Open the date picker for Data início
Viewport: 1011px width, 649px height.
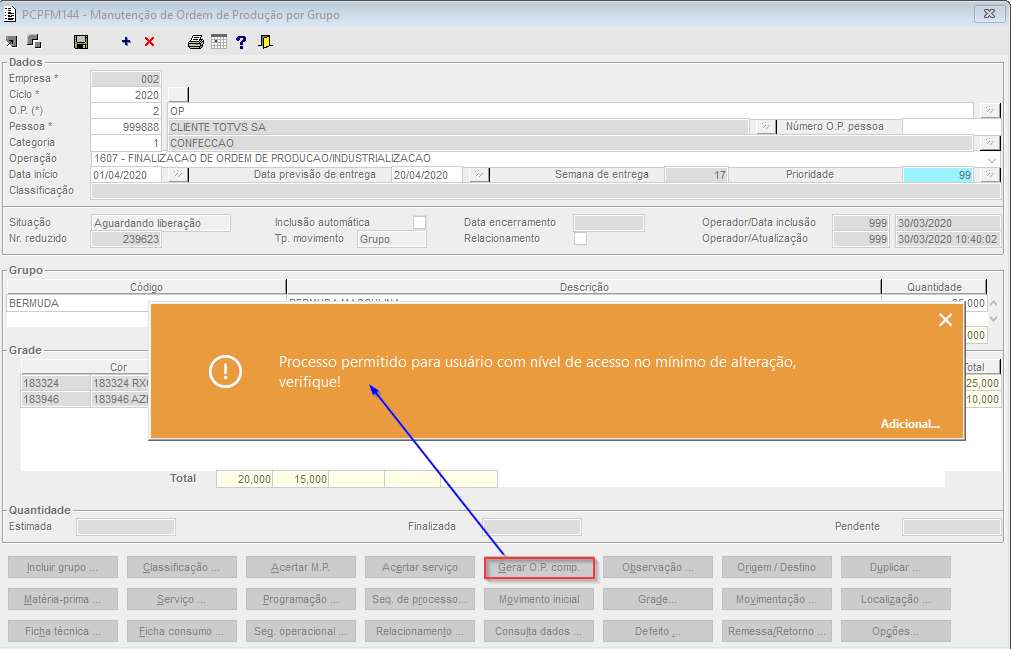(178, 175)
